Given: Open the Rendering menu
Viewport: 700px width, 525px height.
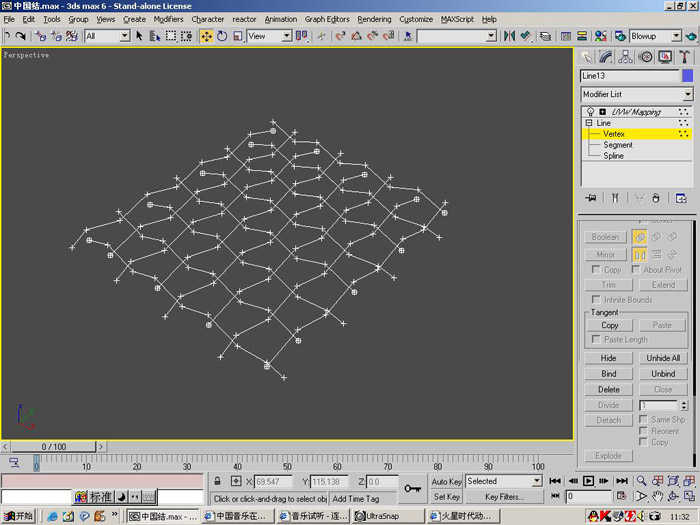Looking at the screenshot, I should tap(374, 19).
